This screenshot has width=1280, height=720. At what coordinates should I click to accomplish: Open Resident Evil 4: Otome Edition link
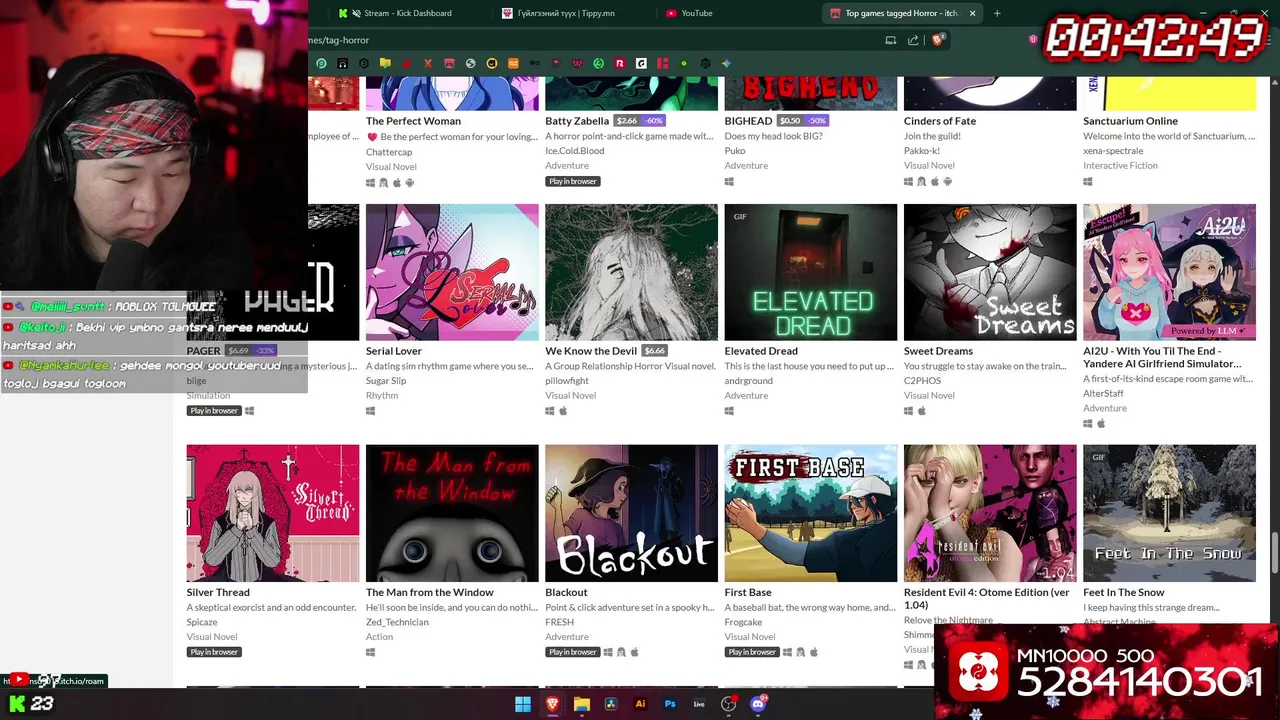[x=986, y=598]
